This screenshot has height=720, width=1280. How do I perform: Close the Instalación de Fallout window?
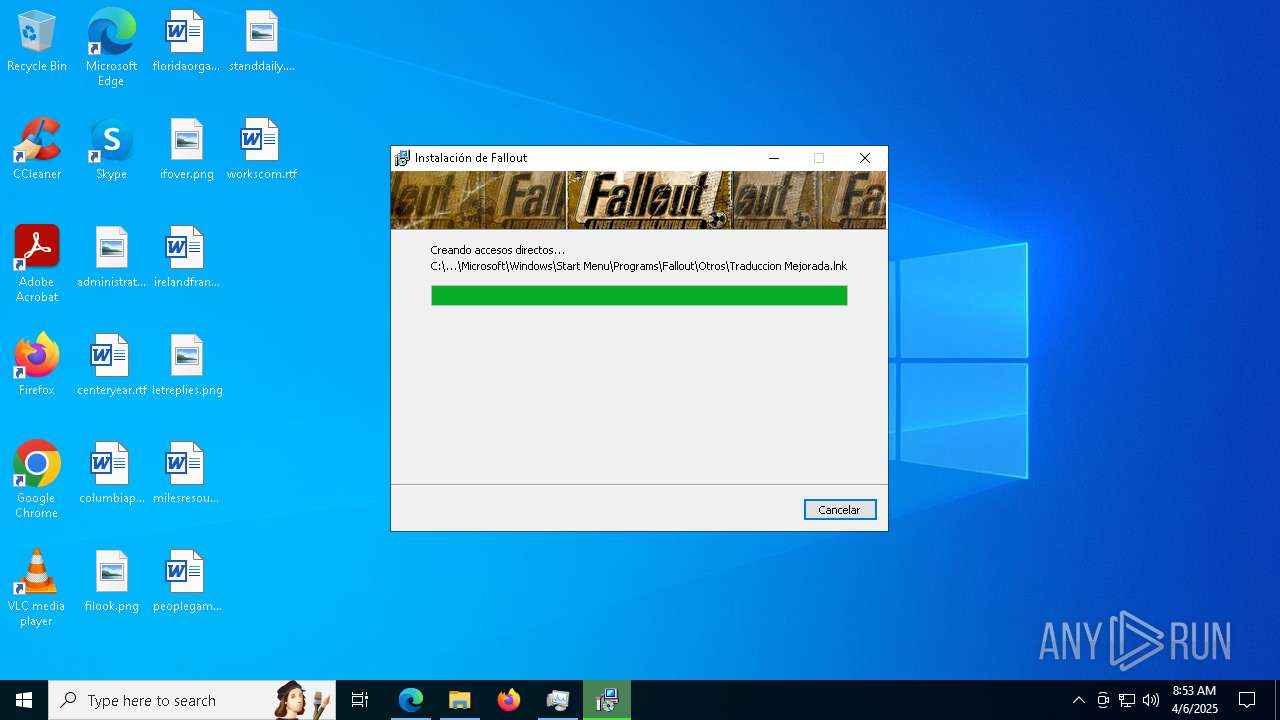click(865, 158)
